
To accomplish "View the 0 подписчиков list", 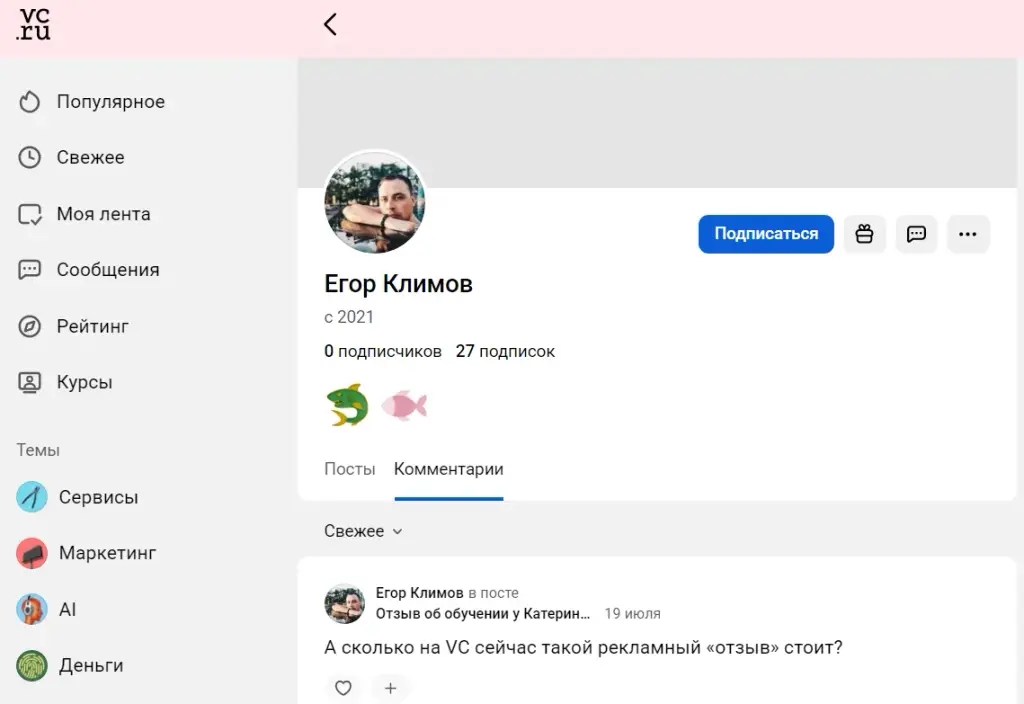I will (x=383, y=351).
